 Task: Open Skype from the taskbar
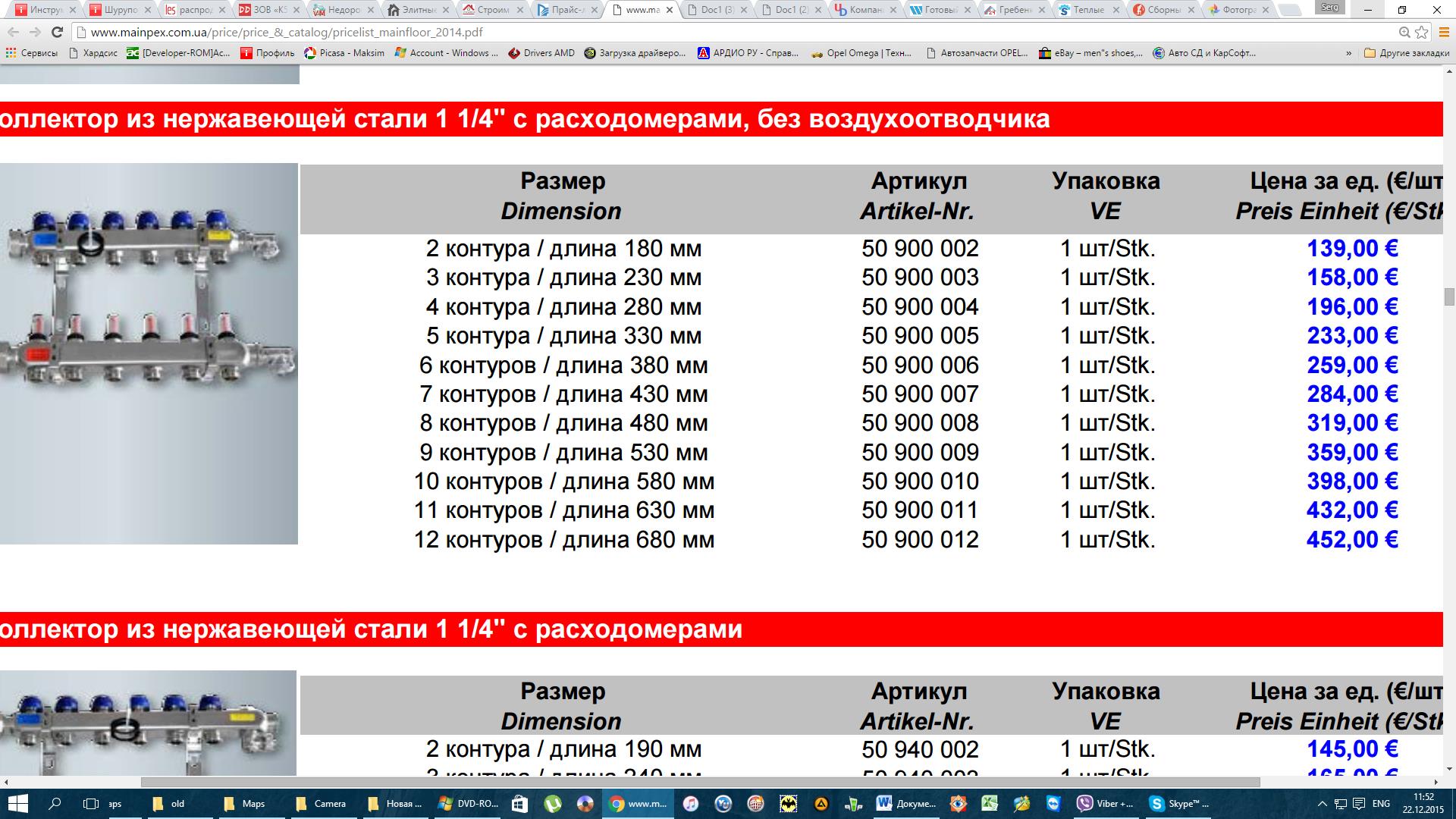click(1181, 804)
